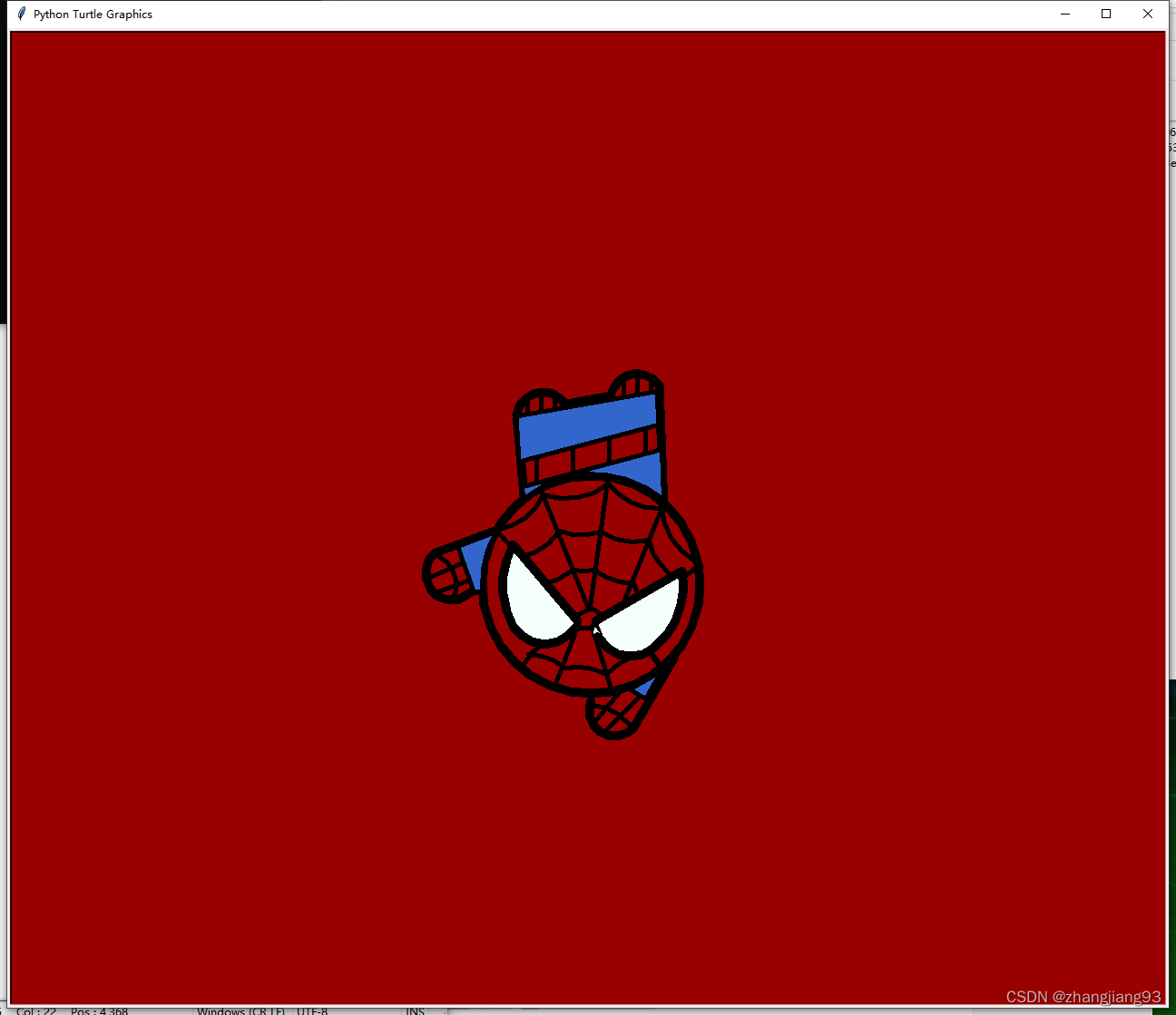Viewport: 1176px width, 1015px height.
Task: Click 'Pos : 4,368' in the editor status bar
Action: pyautogui.click(x=99, y=1010)
